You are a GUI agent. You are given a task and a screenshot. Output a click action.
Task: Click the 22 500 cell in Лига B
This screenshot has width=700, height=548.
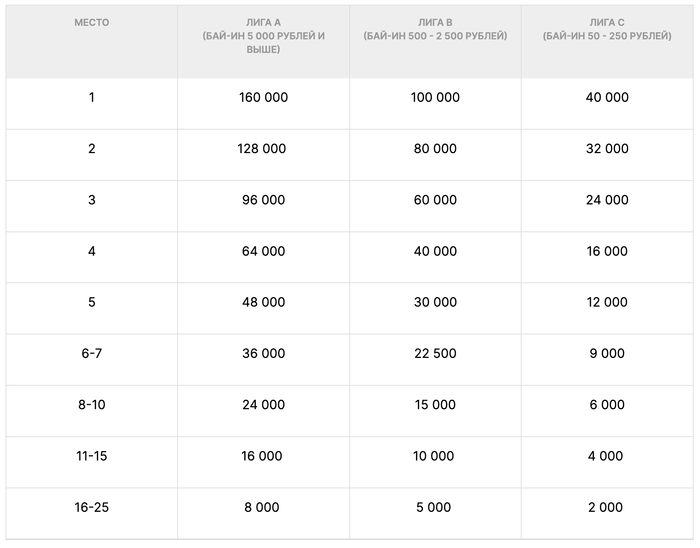(x=435, y=353)
